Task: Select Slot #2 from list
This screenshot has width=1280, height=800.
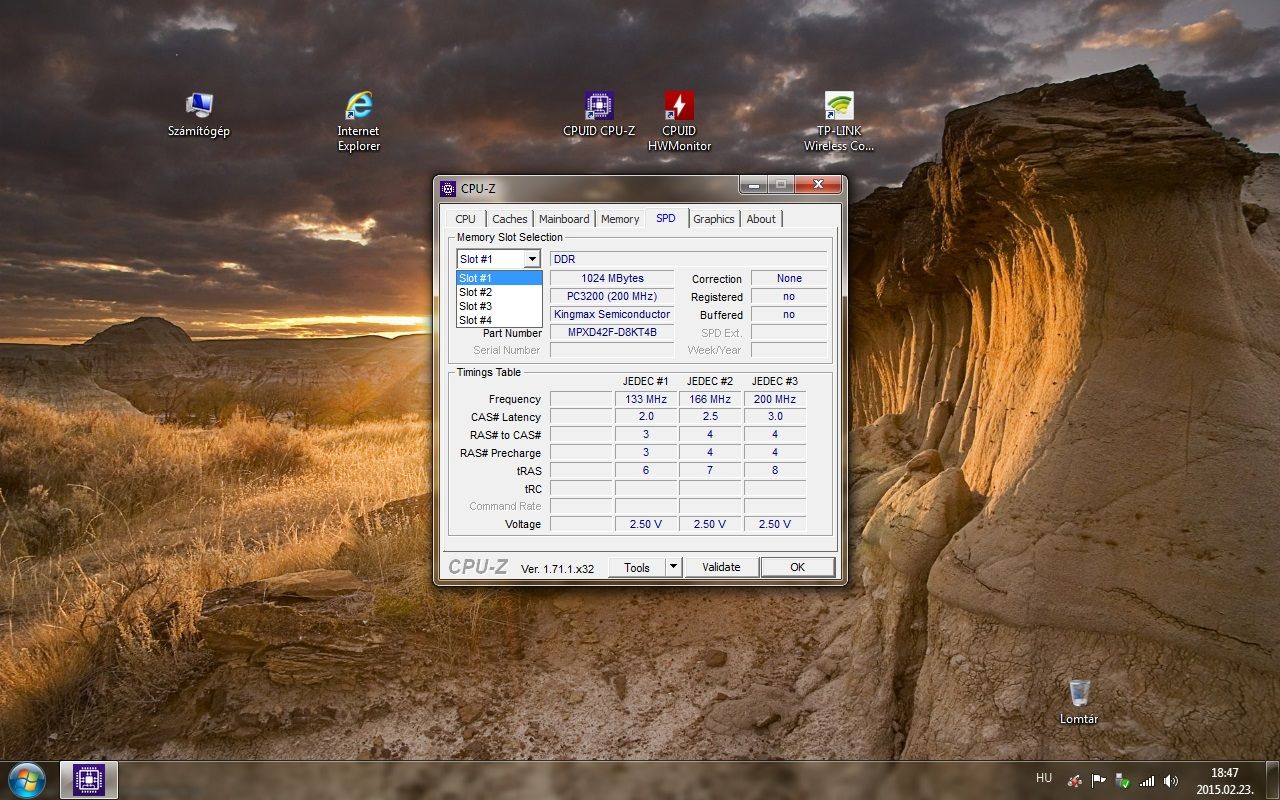Action: pyautogui.click(x=499, y=292)
